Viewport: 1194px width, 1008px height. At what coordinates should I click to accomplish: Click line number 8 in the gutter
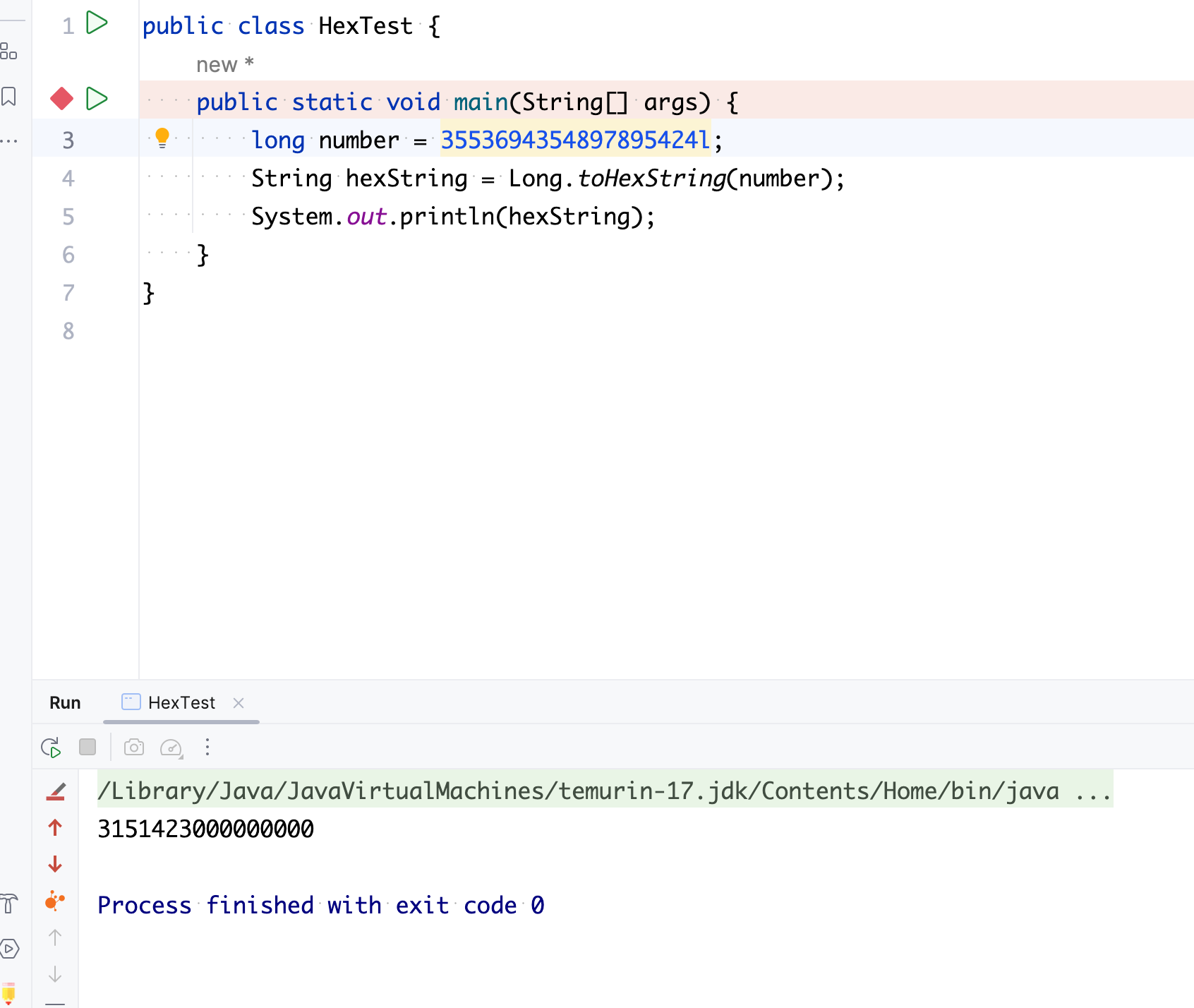point(68,330)
